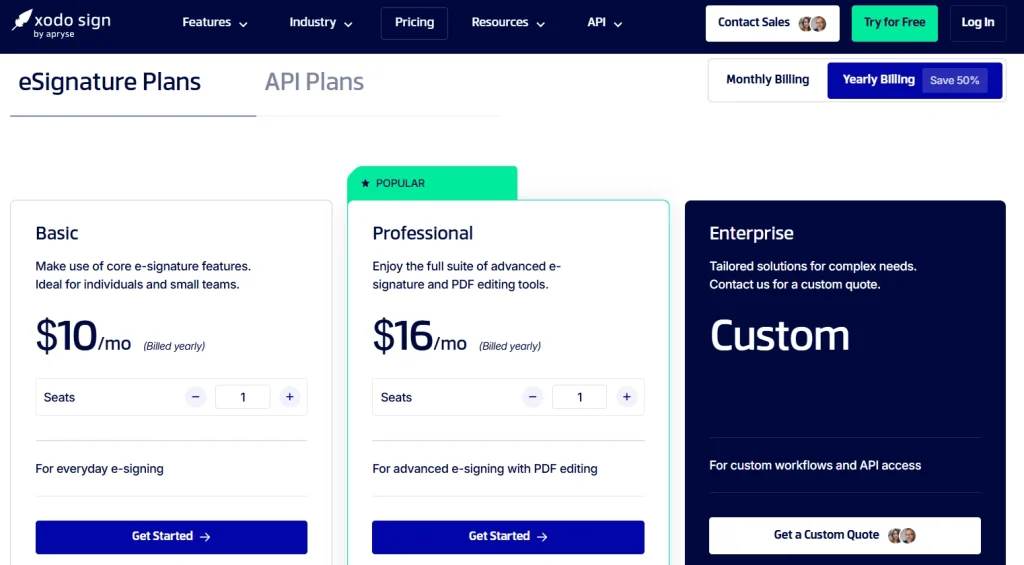Click the Save 50% badge
The height and width of the screenshot is (565, 1024).
pyautogui.click(x=954, y=80)
